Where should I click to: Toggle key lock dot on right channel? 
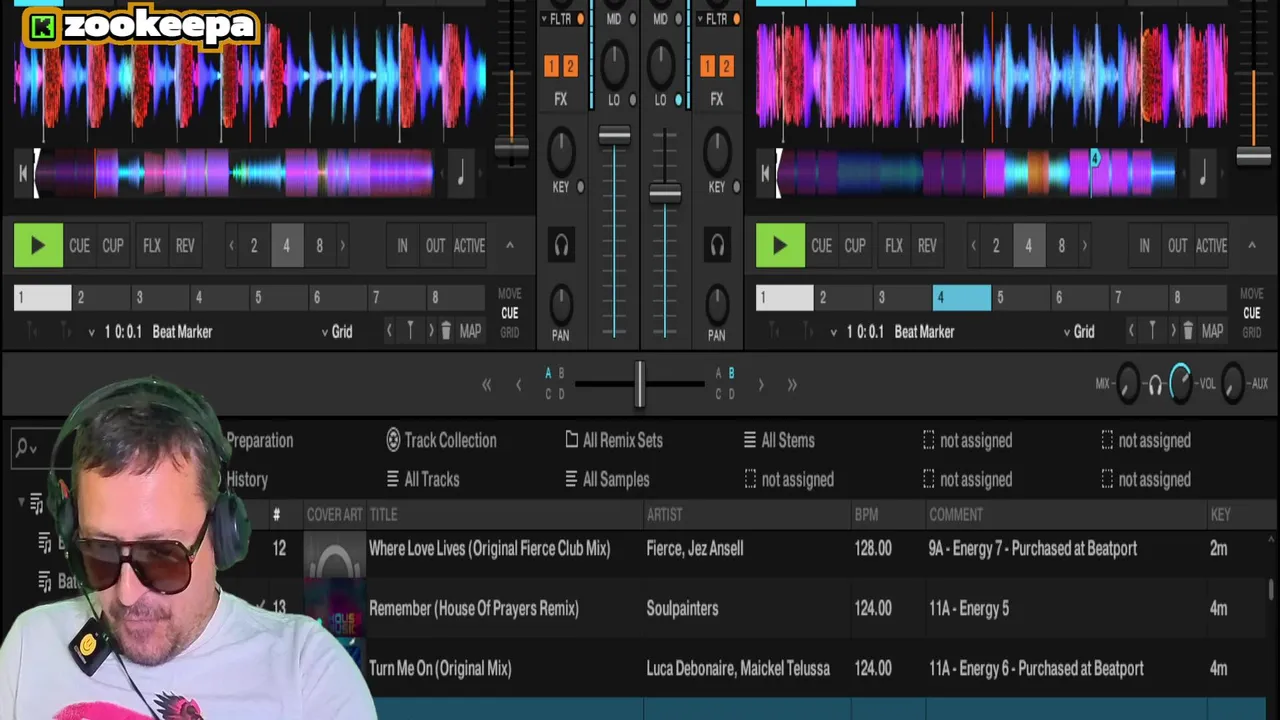[737, 187]
